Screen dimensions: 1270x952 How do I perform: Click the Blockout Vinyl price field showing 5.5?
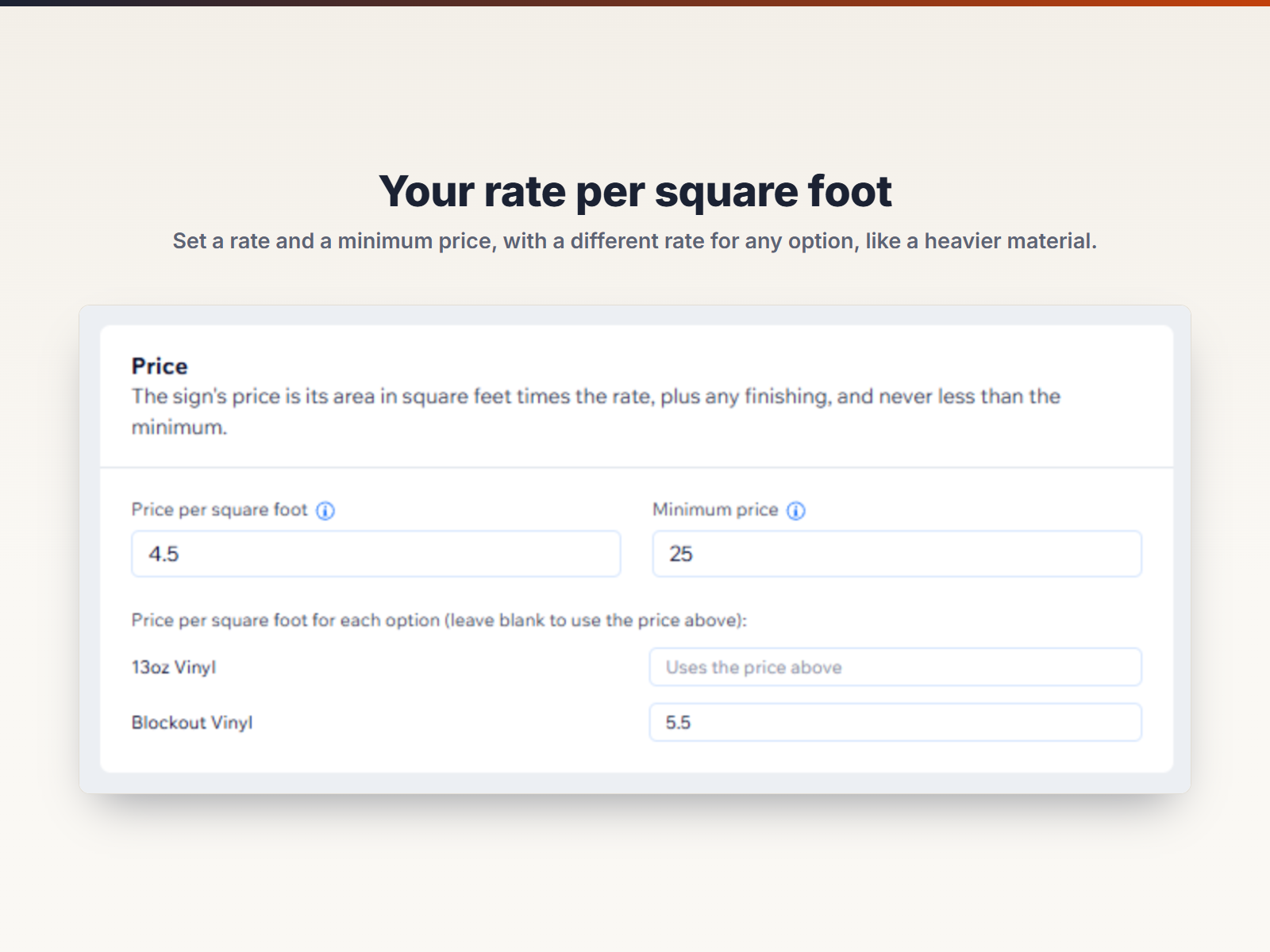(x=895, y=723)
